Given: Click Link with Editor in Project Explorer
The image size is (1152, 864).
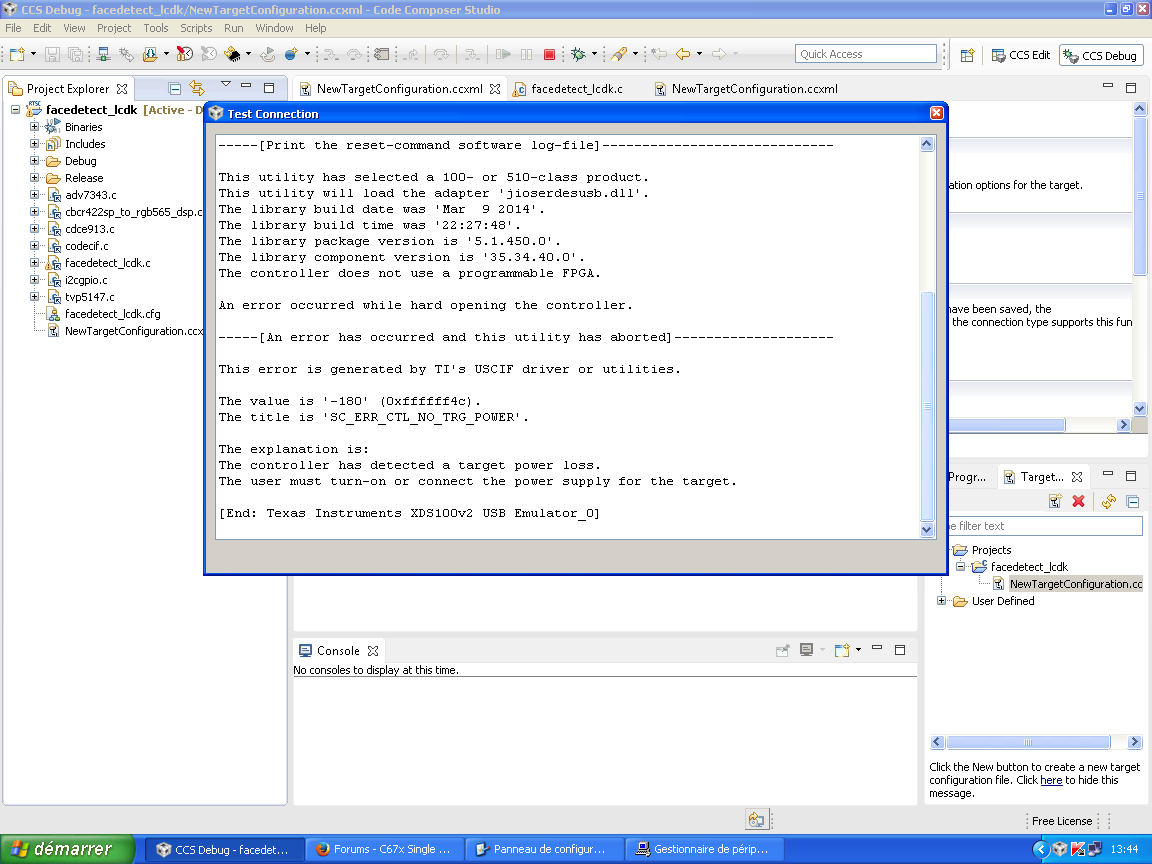Looking at the screenshot, I should (x=197, y=88).
